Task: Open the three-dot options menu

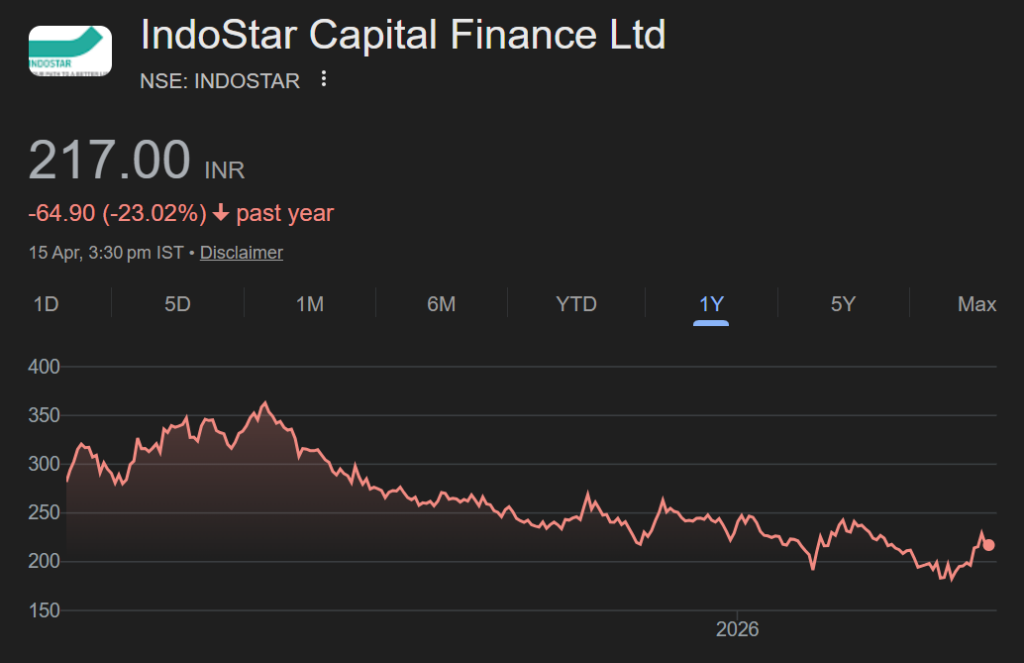Action: point(322,79)
